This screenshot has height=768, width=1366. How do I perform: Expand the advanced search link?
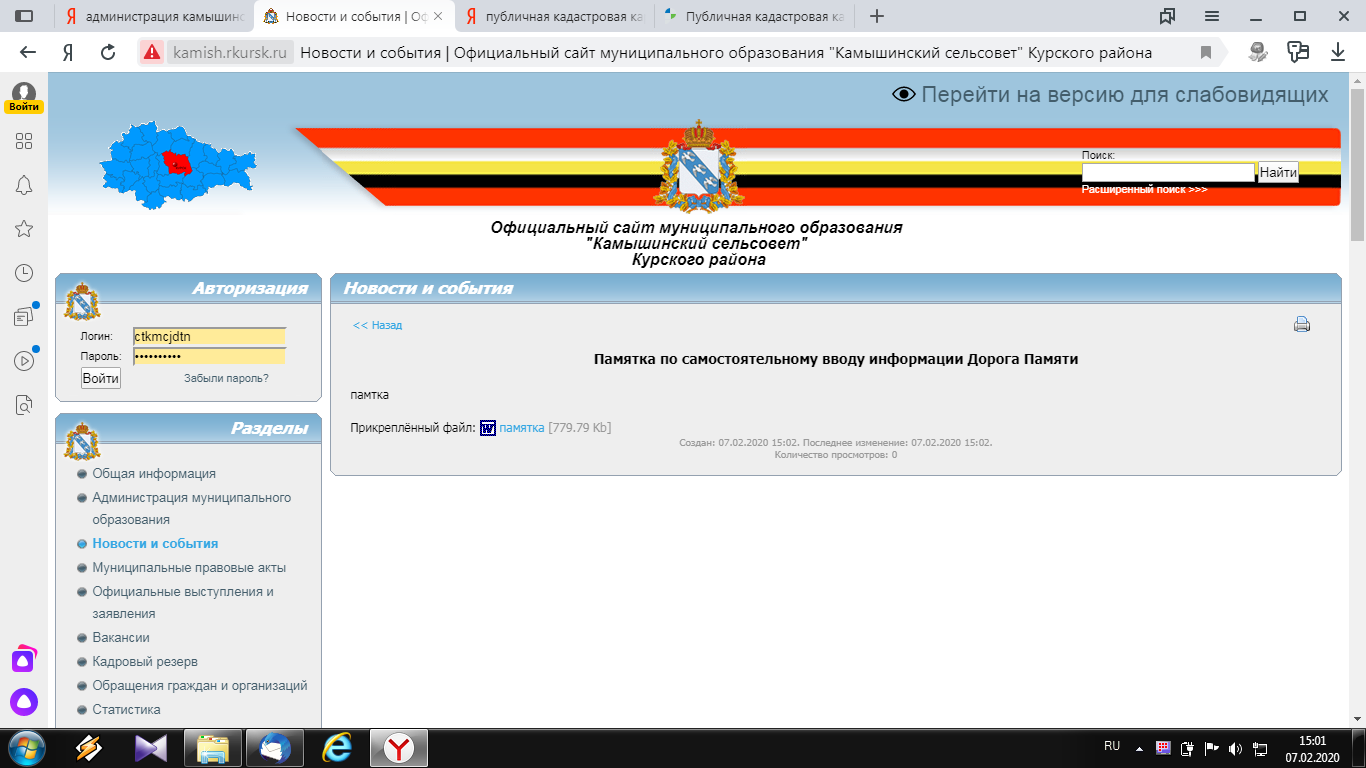pyautogui.click(x=1144, y=189)
